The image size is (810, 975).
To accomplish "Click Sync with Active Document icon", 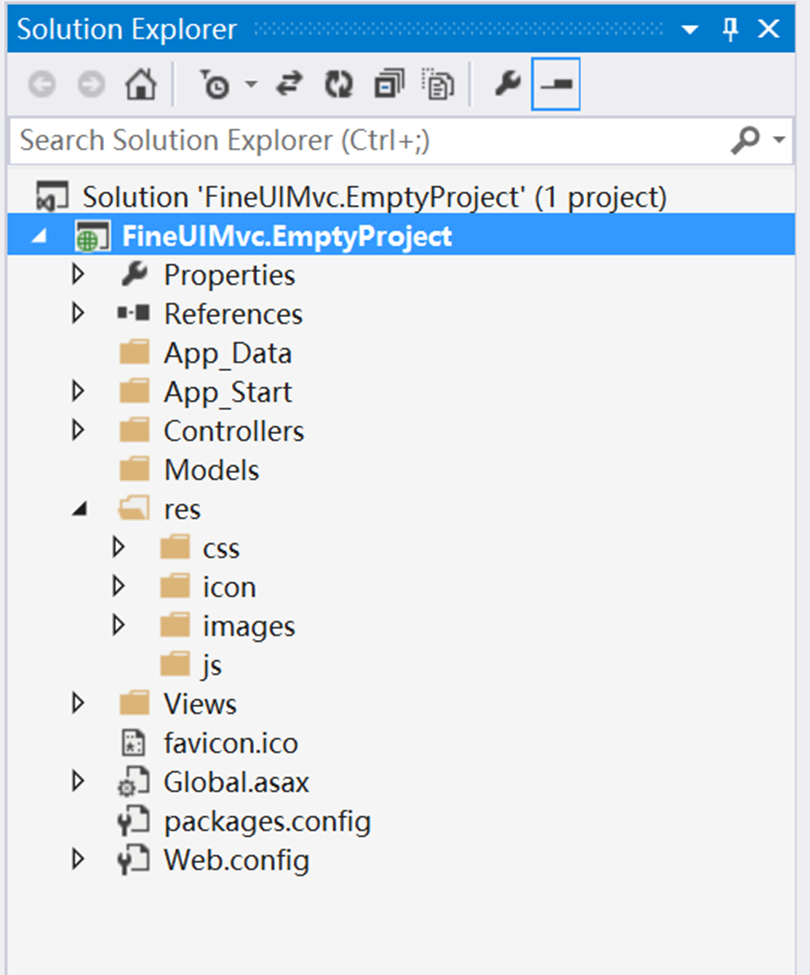I will (x=289, y=84).
